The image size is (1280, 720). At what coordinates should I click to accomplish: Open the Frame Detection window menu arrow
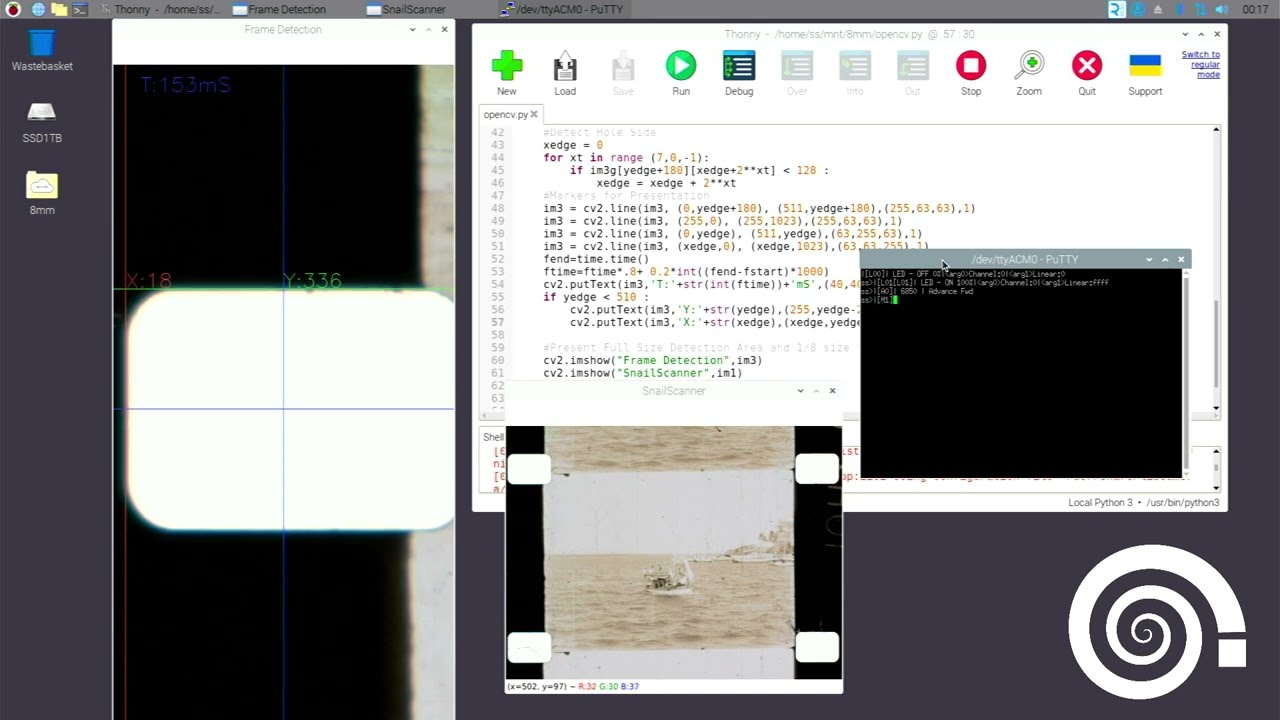click(412, 30)
